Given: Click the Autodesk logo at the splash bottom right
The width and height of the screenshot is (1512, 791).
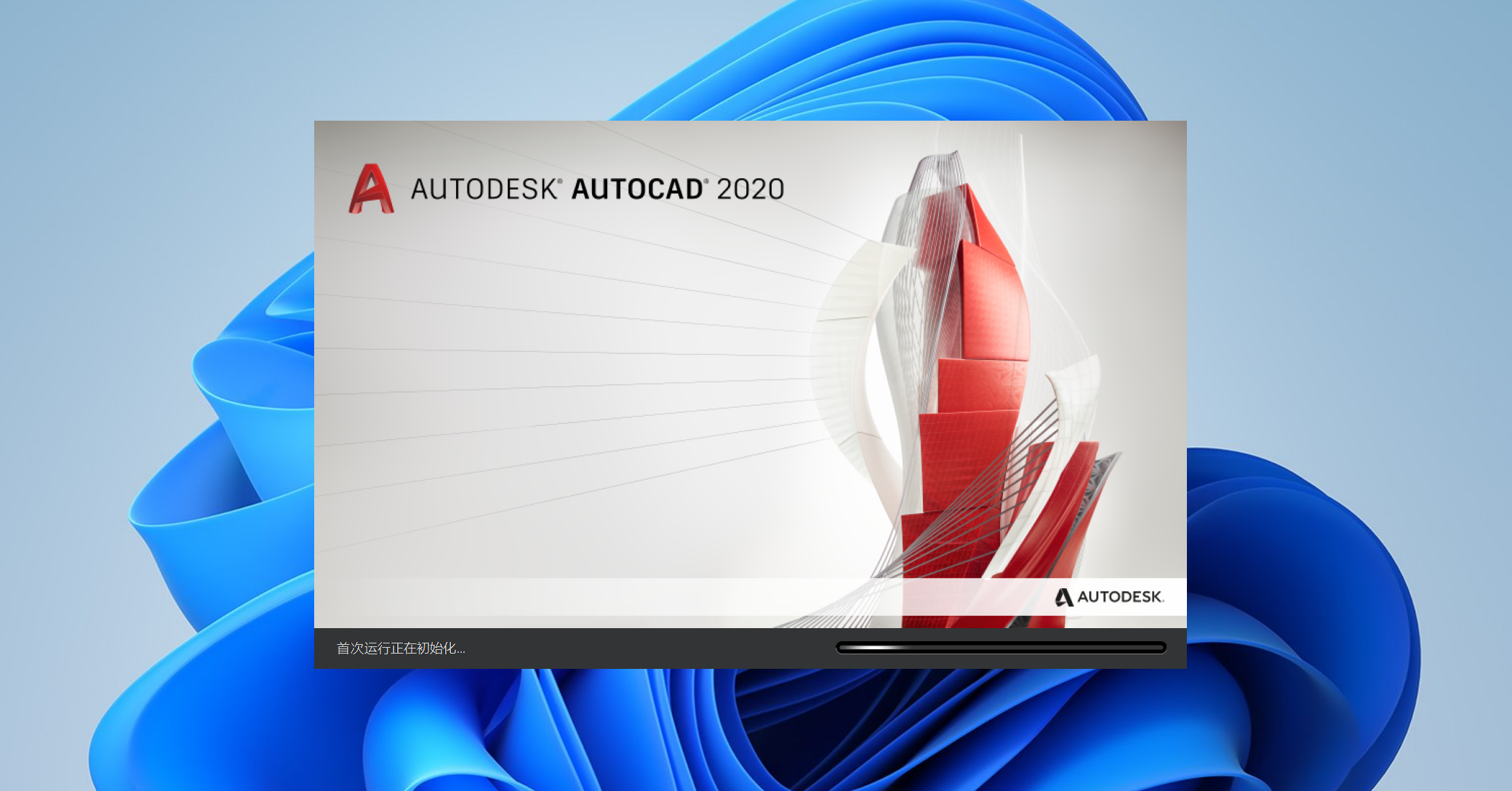Looking at the screenshot, I should pyautogui.click(x=1110, y=597).
